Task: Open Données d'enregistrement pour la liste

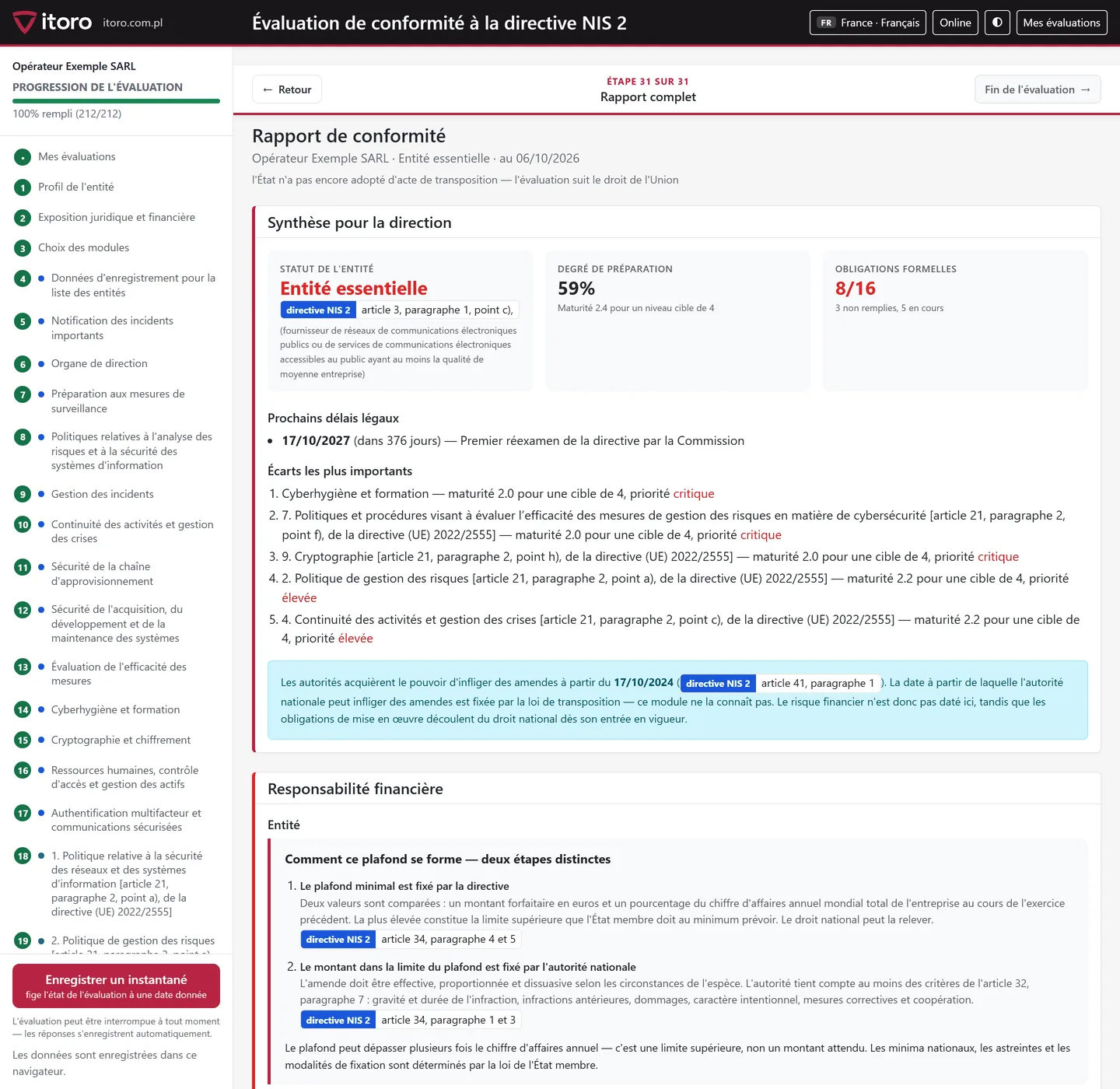Action: (x=133, y=285)
